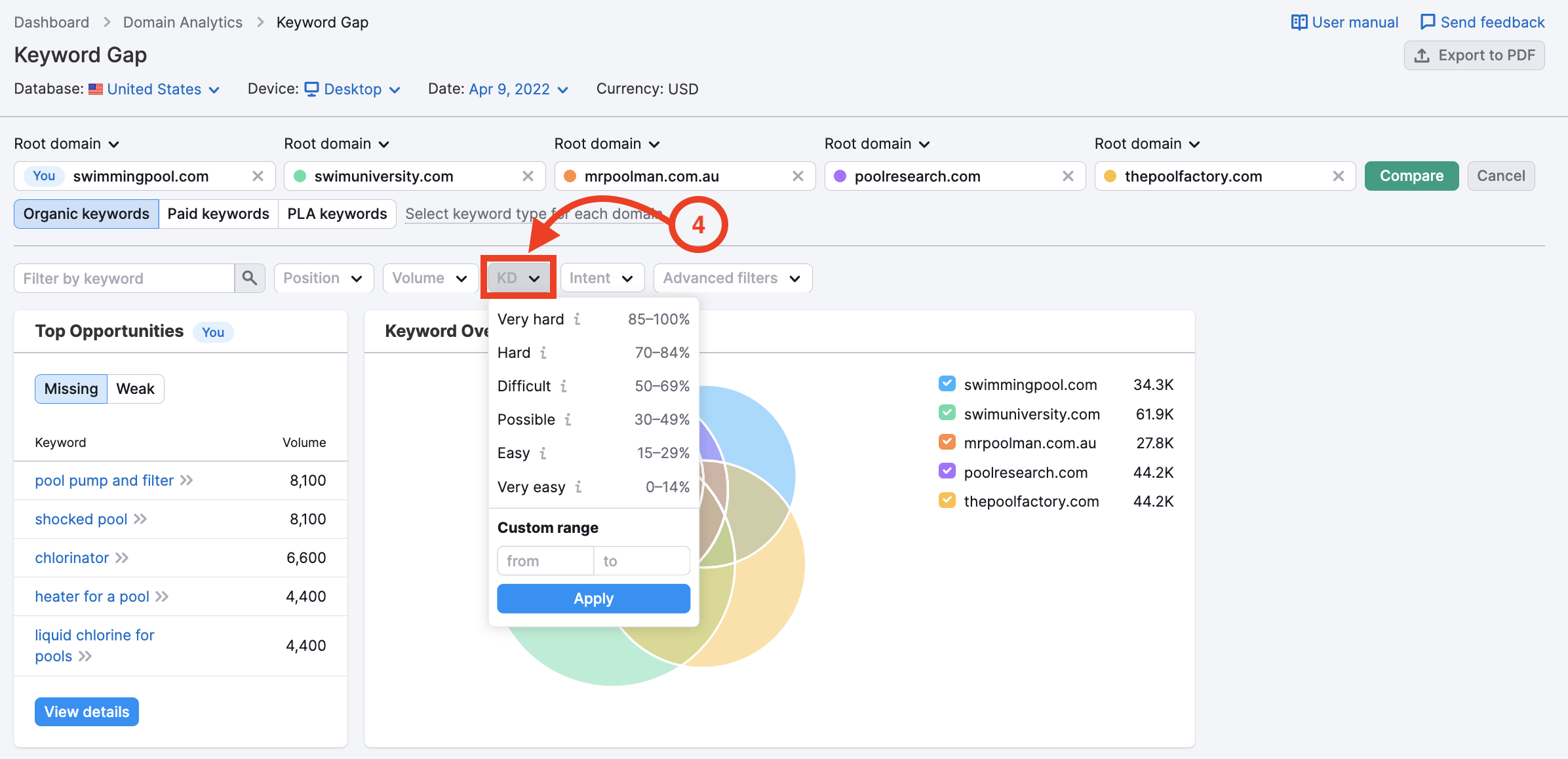Select the Paid keywords tab
The height and width of the screenshot is (759, 1568).
pyautogui.click(x=219, y=213)
